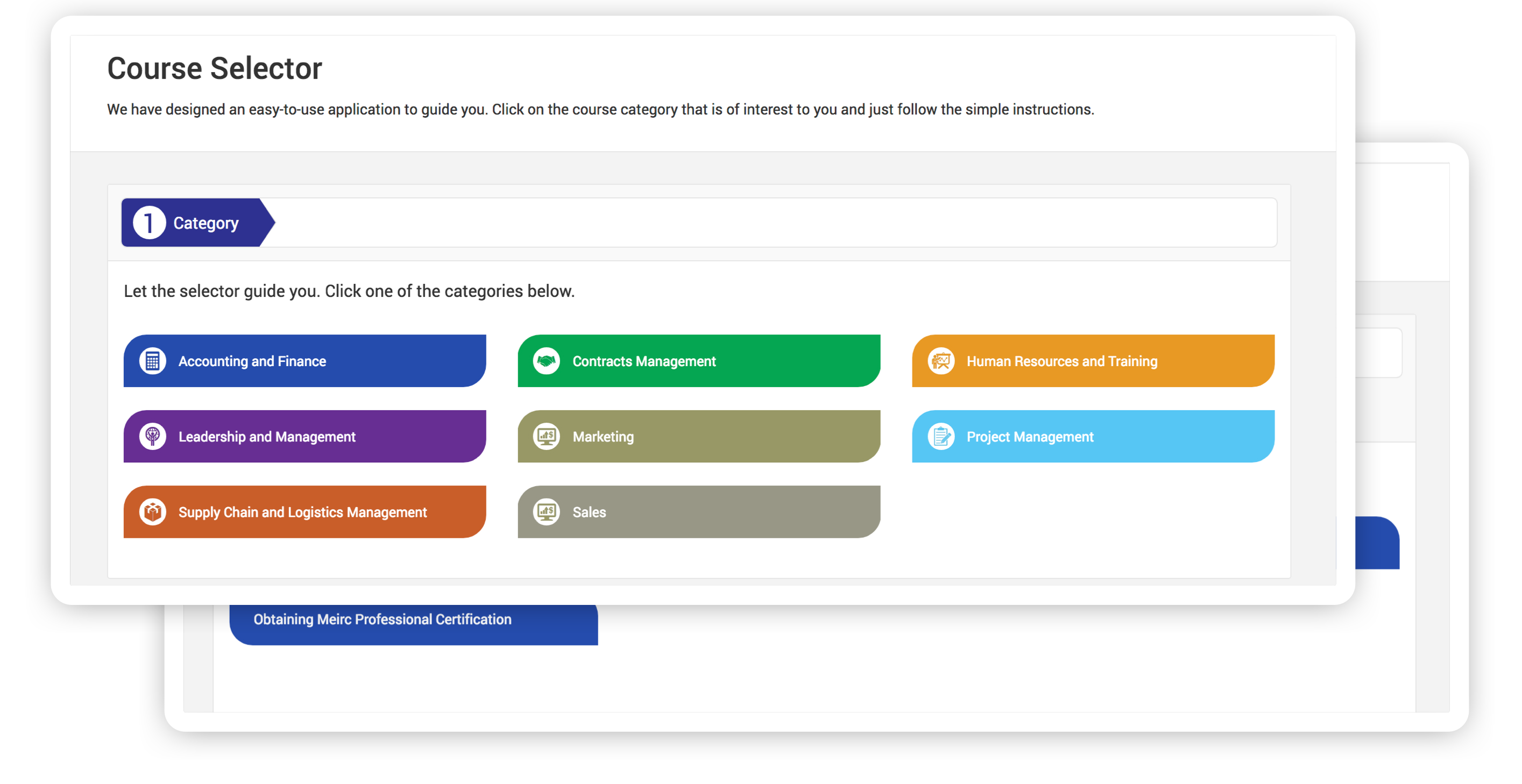Click the brain icon on Leadership and Management

point(152,436)
